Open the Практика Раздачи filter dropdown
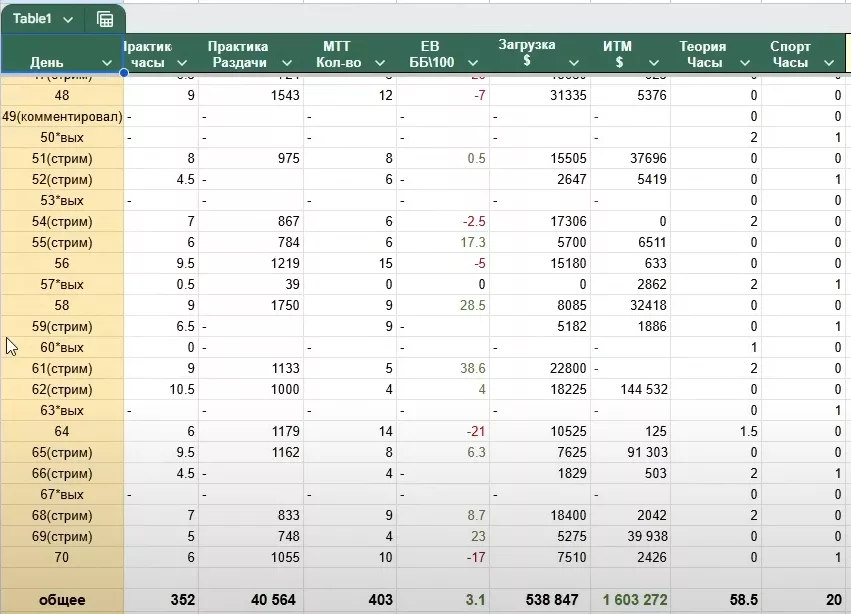 [287, 63]
